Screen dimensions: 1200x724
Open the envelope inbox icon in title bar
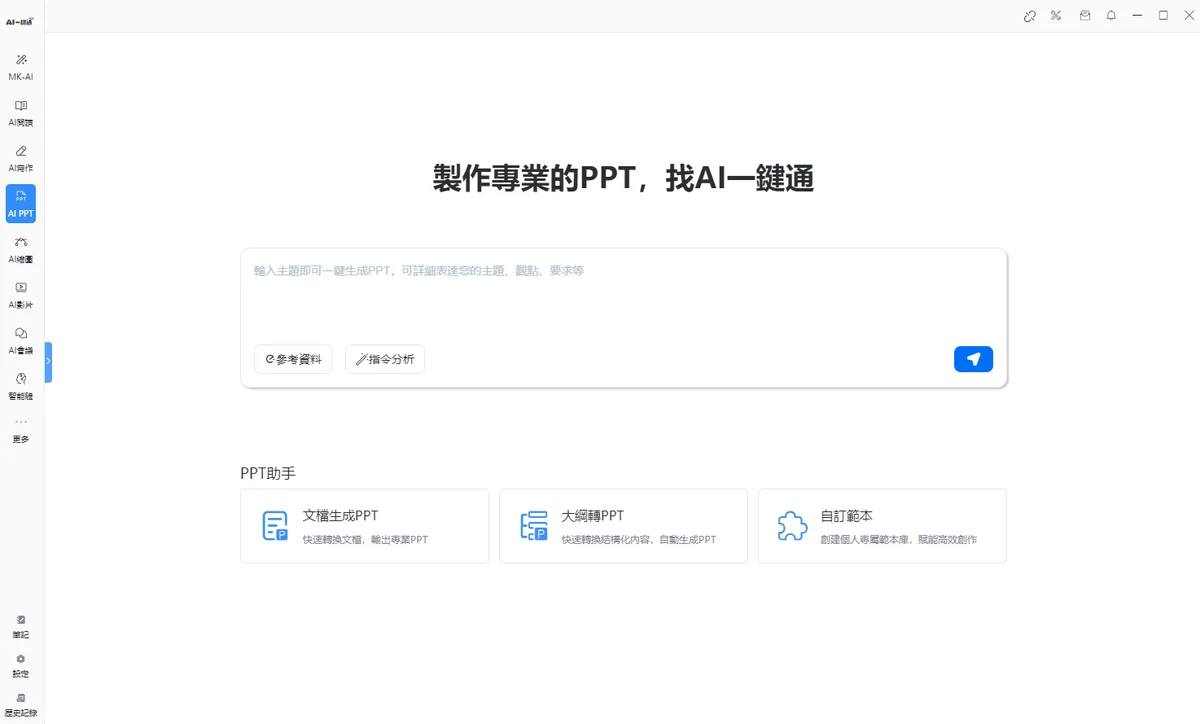(1085, 16)
